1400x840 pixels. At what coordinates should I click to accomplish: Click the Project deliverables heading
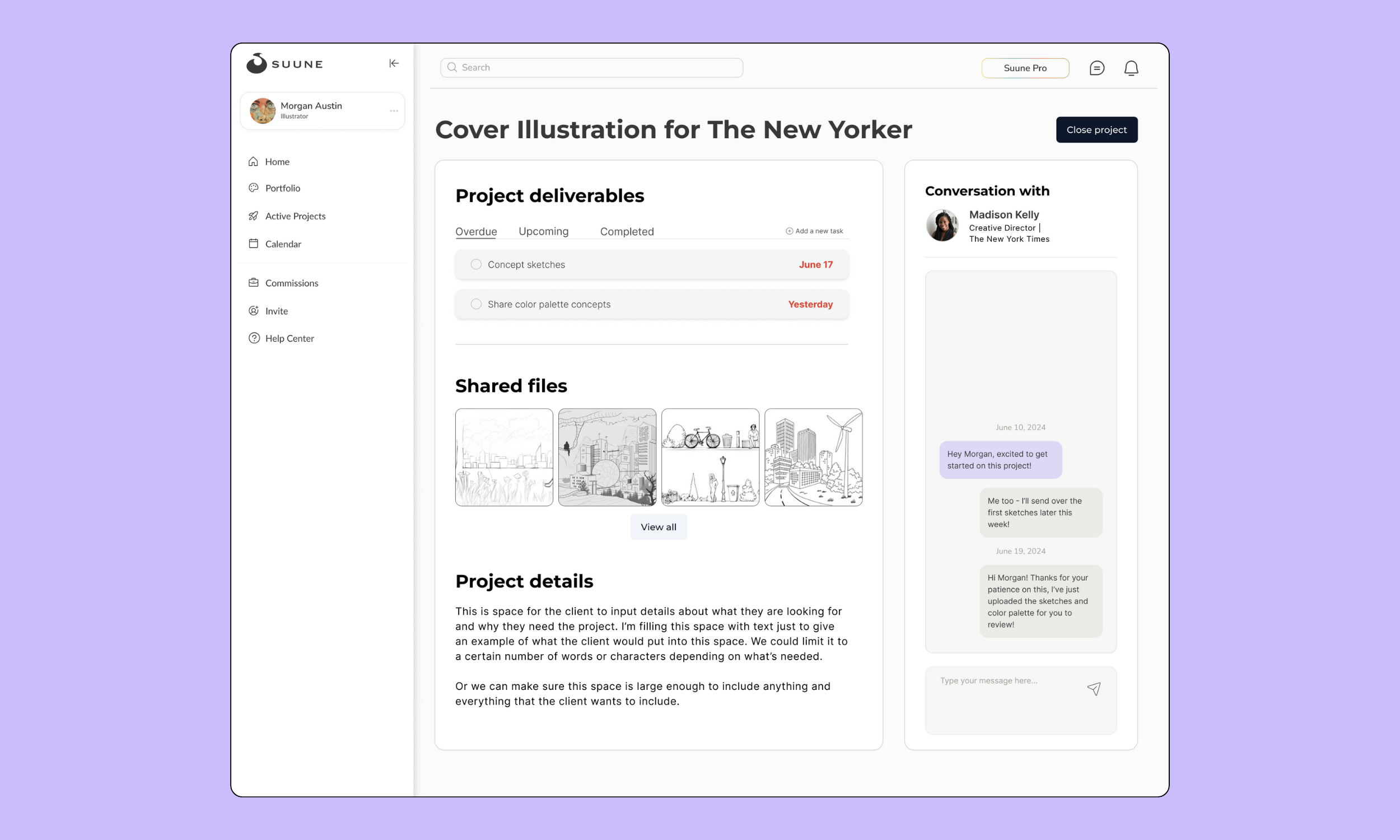tap(549, 196)
